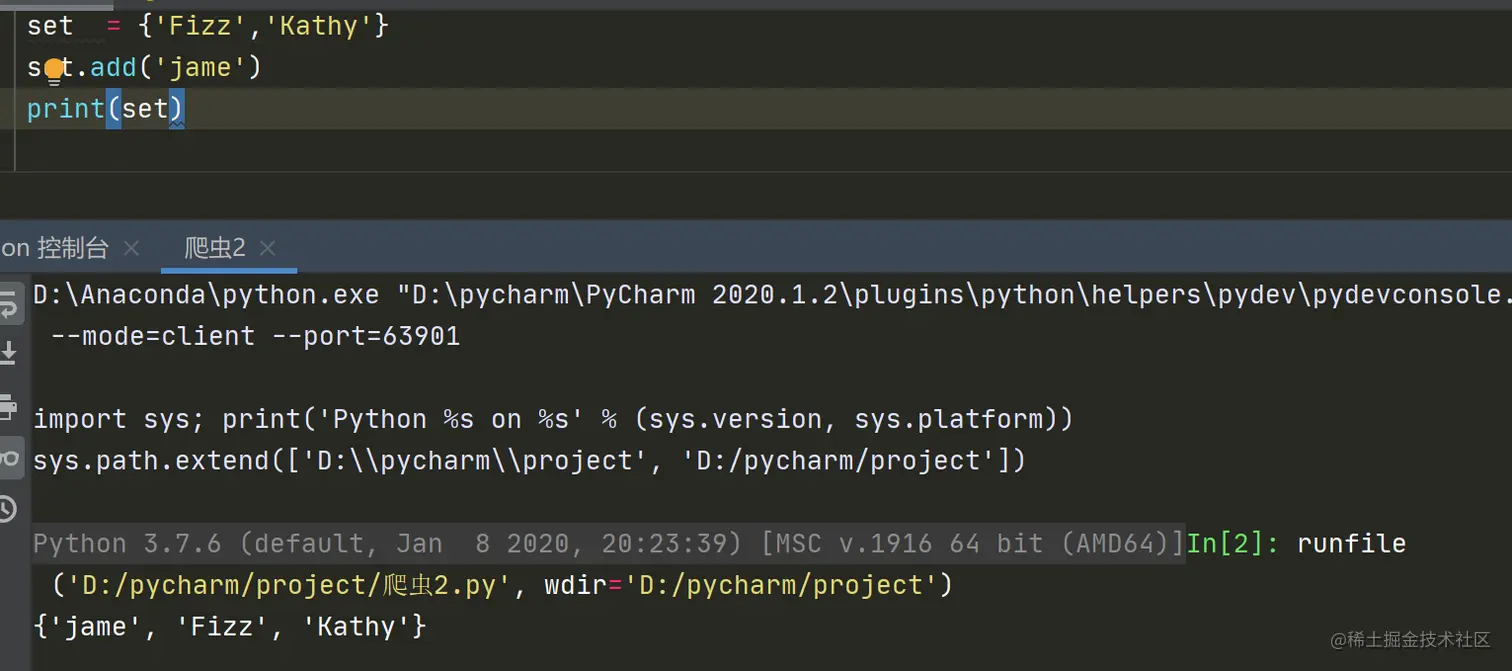Click runfile command text in console
Viewport: 1512px width, 671px height.
[x=1351, y=544]
